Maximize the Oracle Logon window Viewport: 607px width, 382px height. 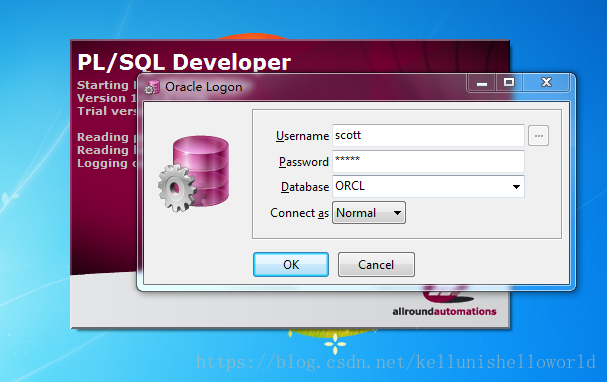(x=509, y=82)
